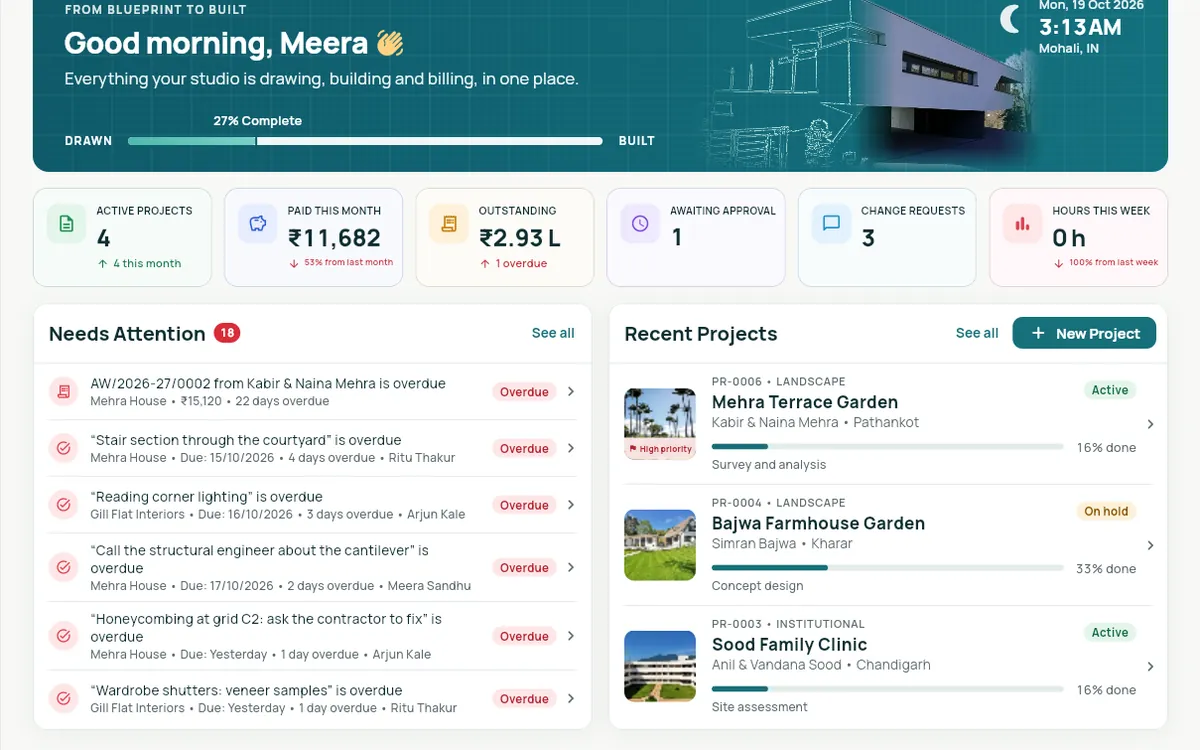Click Mehra Terrace Garden 16% progress bar
The height and width of the screenshot is (750, 1200).
coord(887,447)
